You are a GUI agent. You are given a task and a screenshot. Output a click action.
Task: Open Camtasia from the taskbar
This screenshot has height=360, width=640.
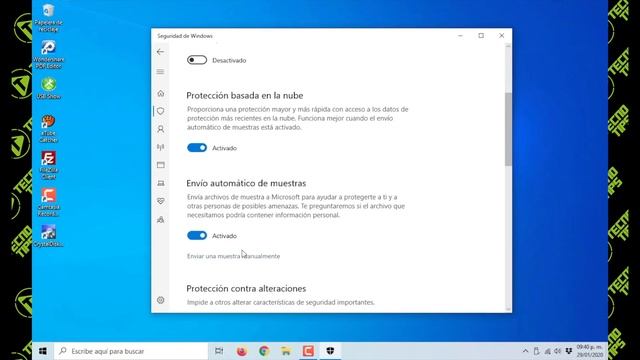point(308,351)
